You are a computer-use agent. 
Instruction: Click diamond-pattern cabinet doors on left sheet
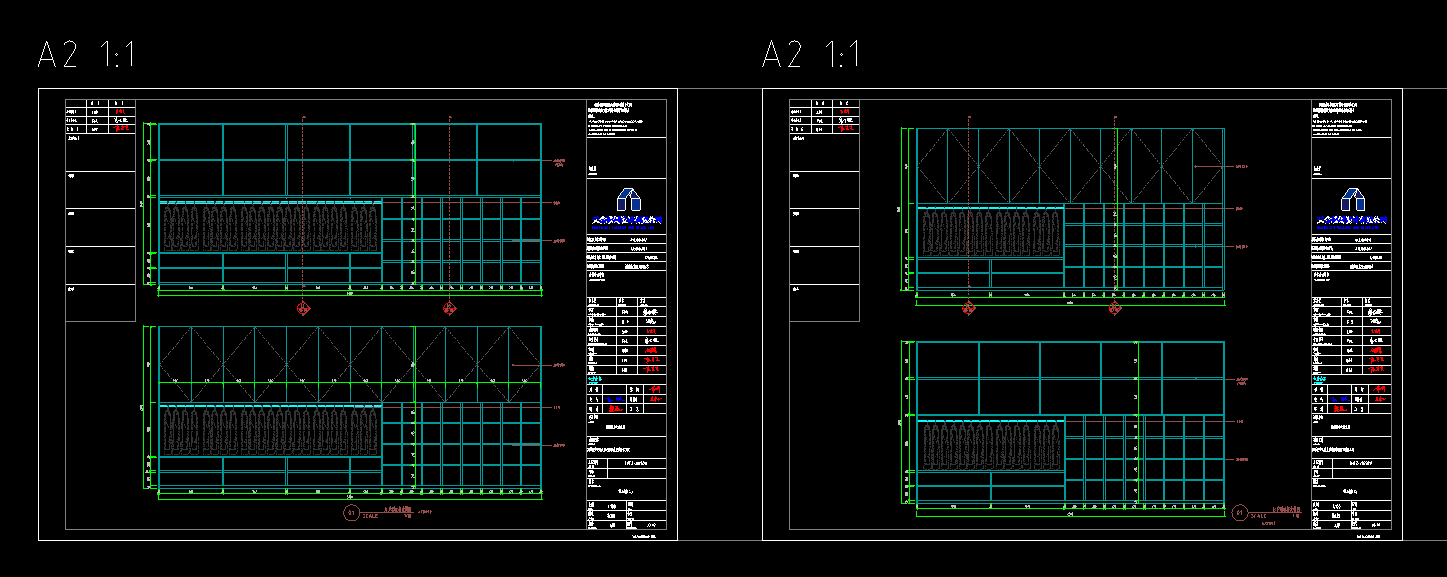pos(350,354)
